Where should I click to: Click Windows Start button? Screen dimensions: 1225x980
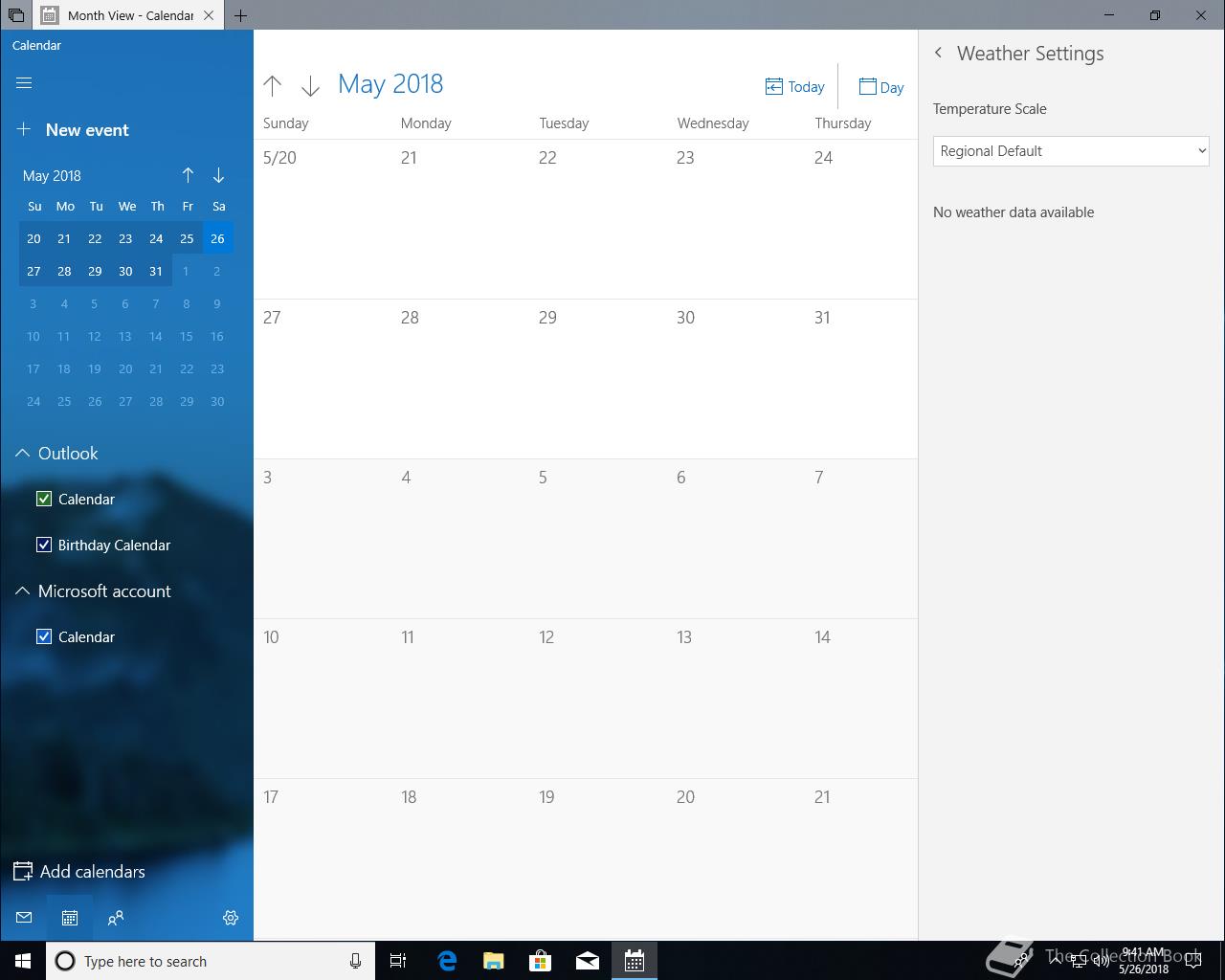click(x=23, y=961)
